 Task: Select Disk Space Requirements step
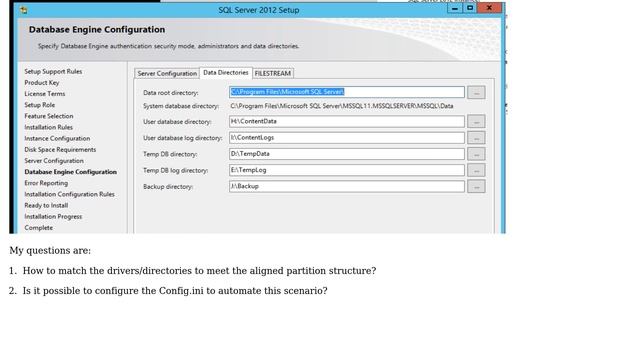pyautogui.click(x=60, y=149)
